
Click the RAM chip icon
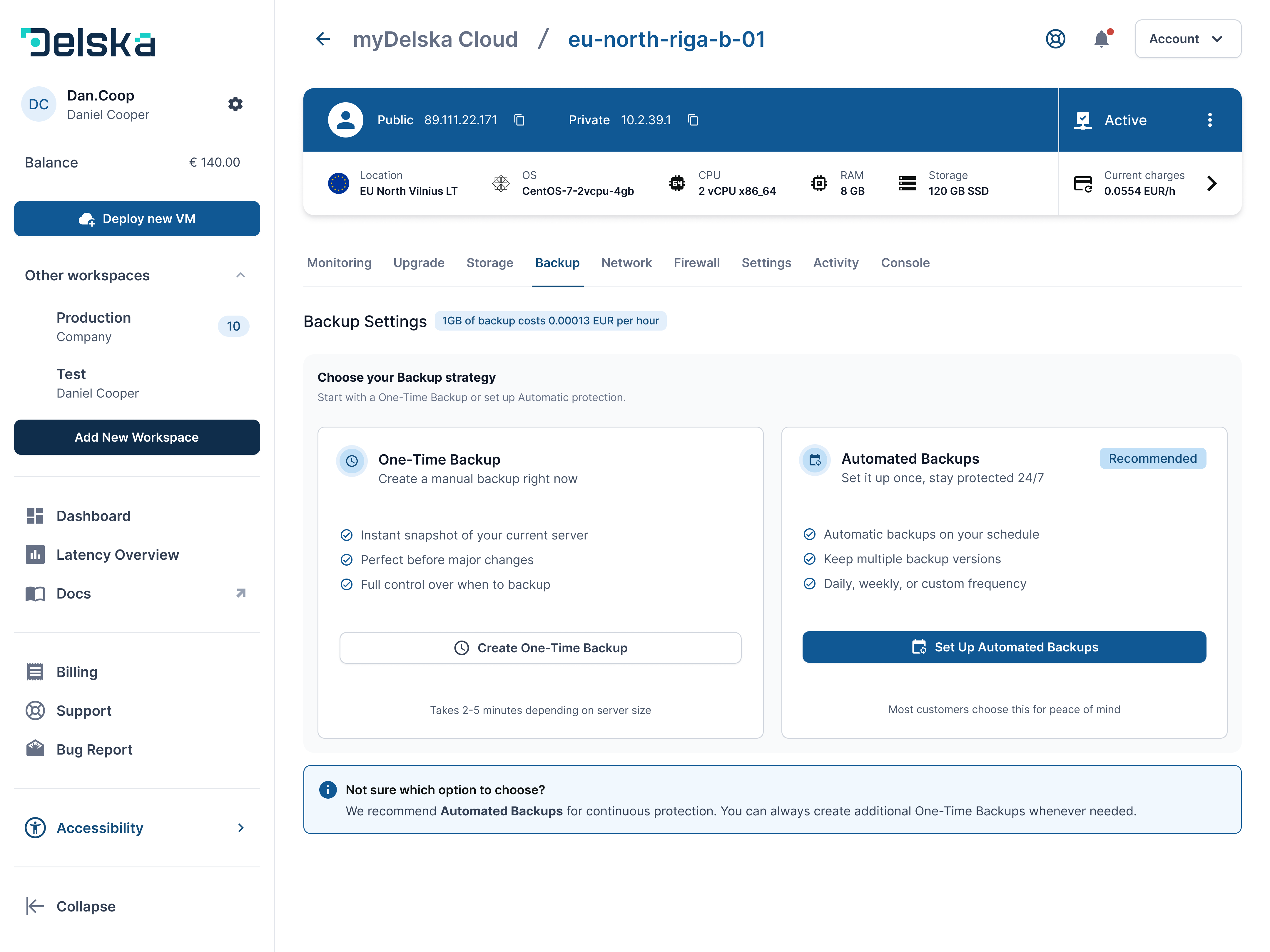pos(819,183)
